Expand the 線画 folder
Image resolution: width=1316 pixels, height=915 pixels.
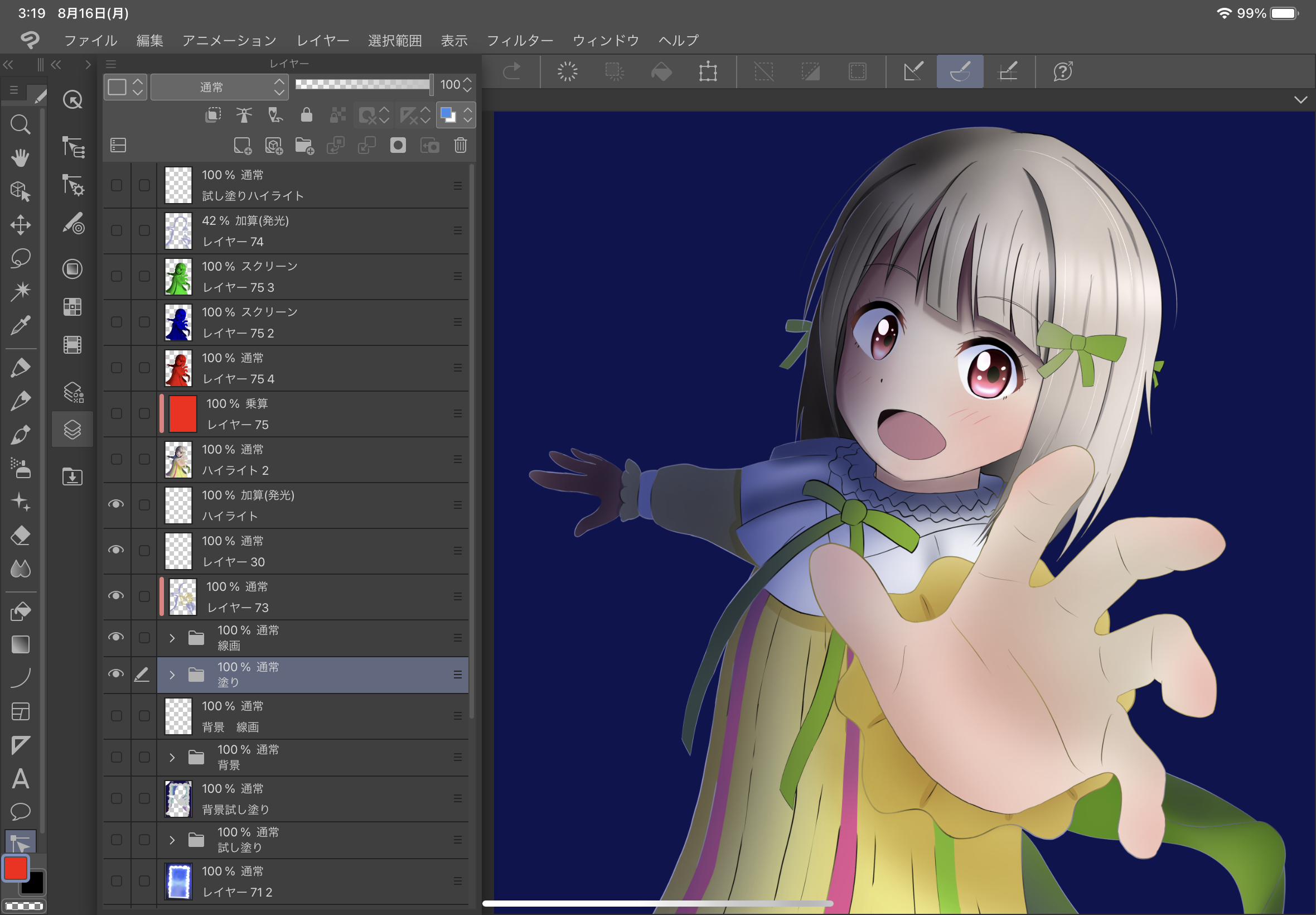pyautogui.click(x=172, y=638)
